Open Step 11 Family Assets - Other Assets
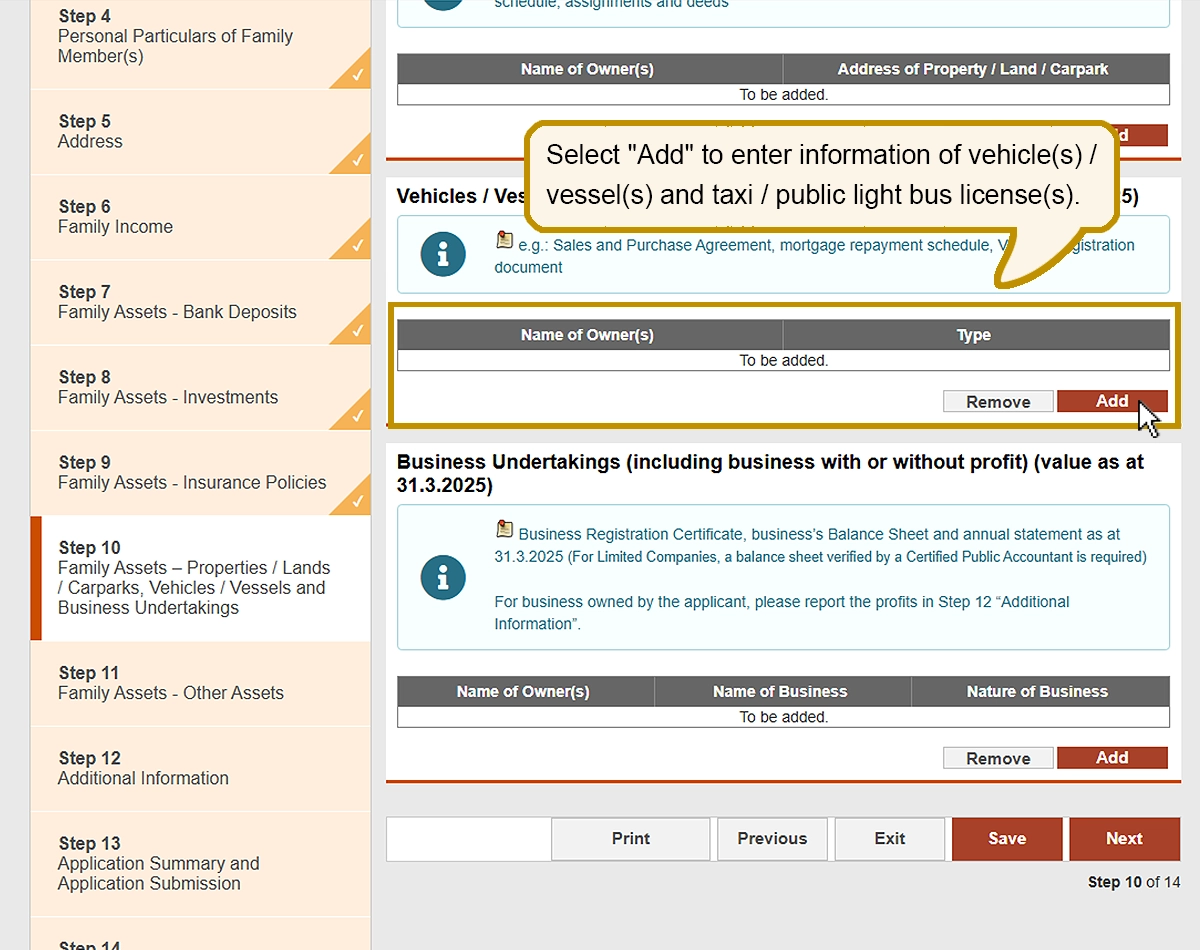The width and height of the screenshot is (1200, 950). pyautogui.click(x=200, y=683)
